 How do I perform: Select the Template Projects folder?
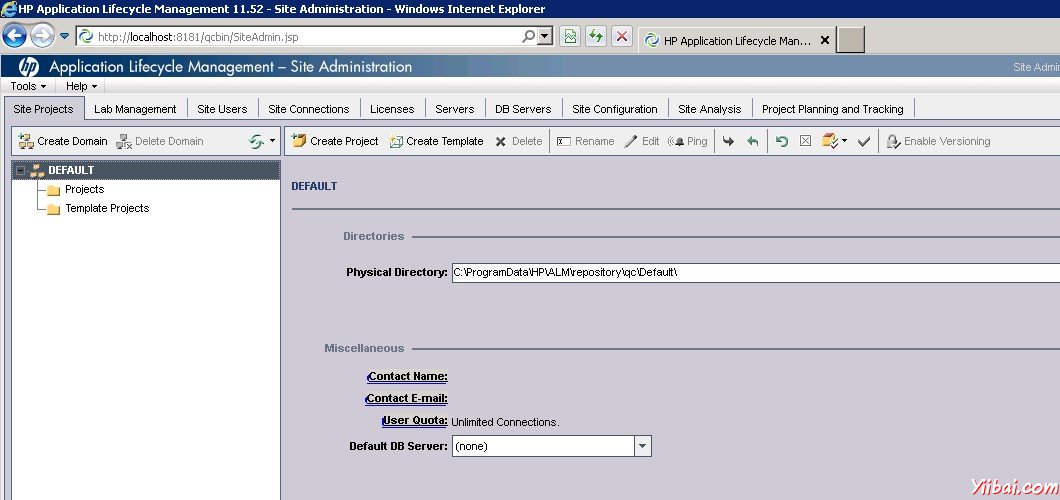coord(107,208)
